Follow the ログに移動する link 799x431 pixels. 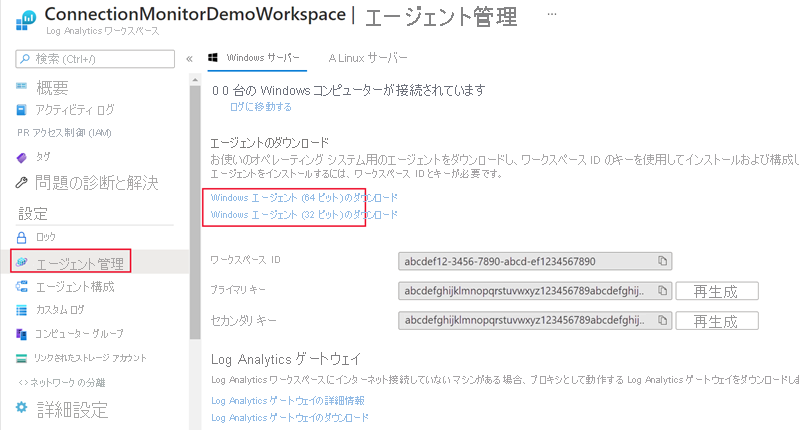[x=261, y=107]
